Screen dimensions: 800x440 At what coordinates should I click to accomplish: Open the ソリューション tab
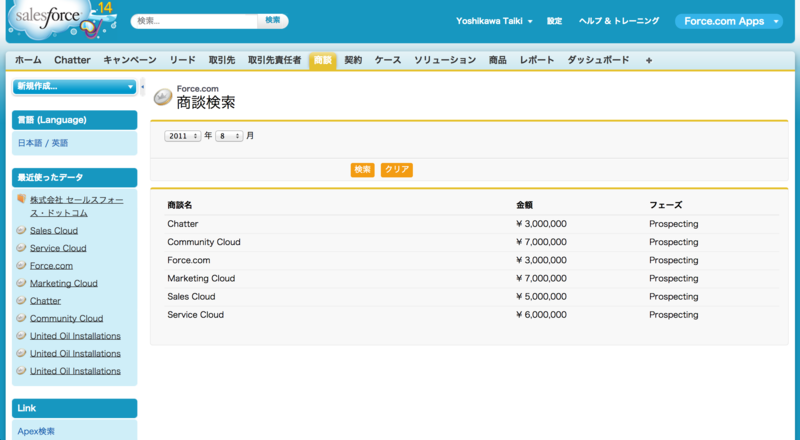445,60
